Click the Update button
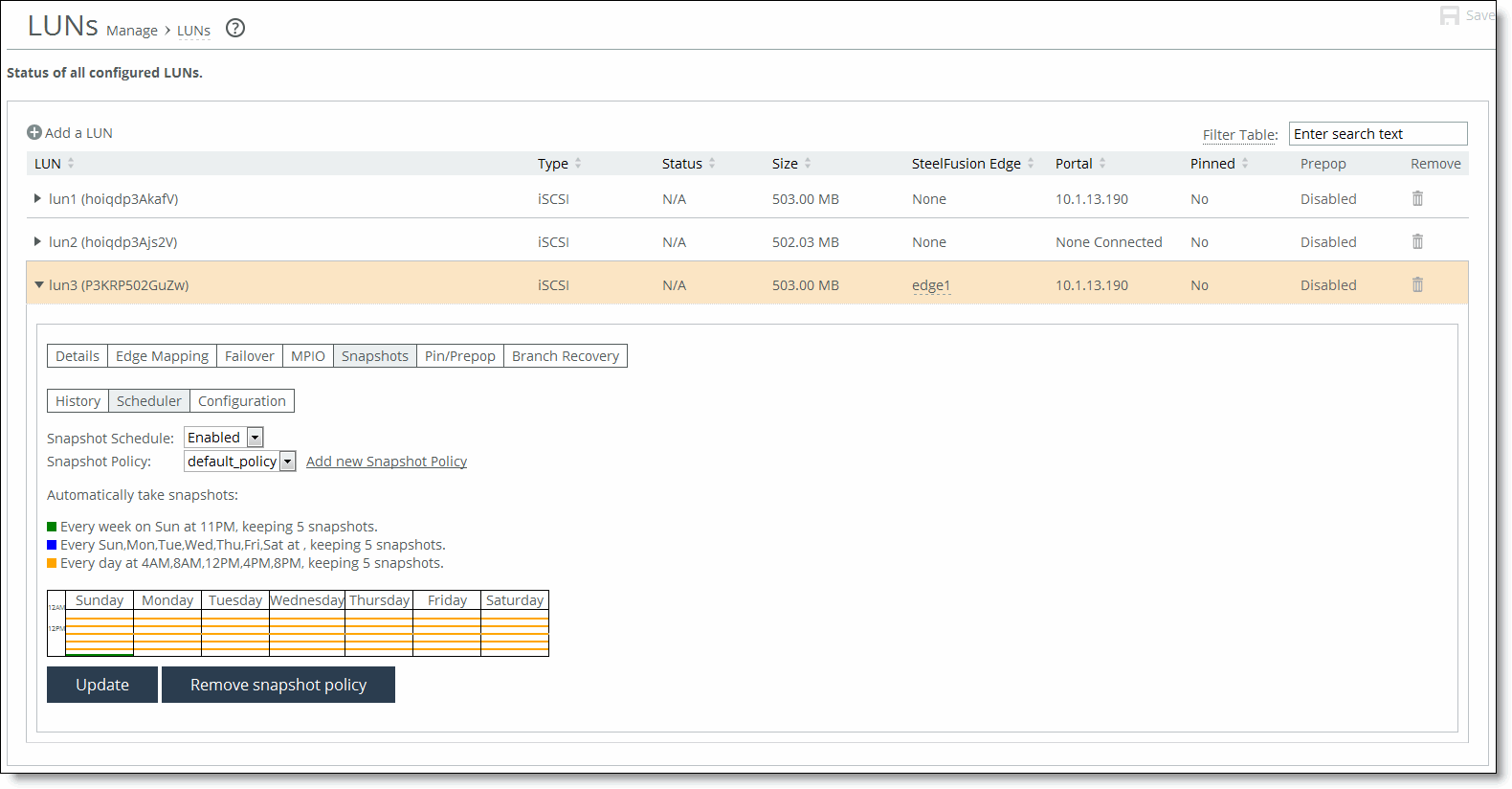This screenshot has height=789, width=1512. click(x=102, y=685)
